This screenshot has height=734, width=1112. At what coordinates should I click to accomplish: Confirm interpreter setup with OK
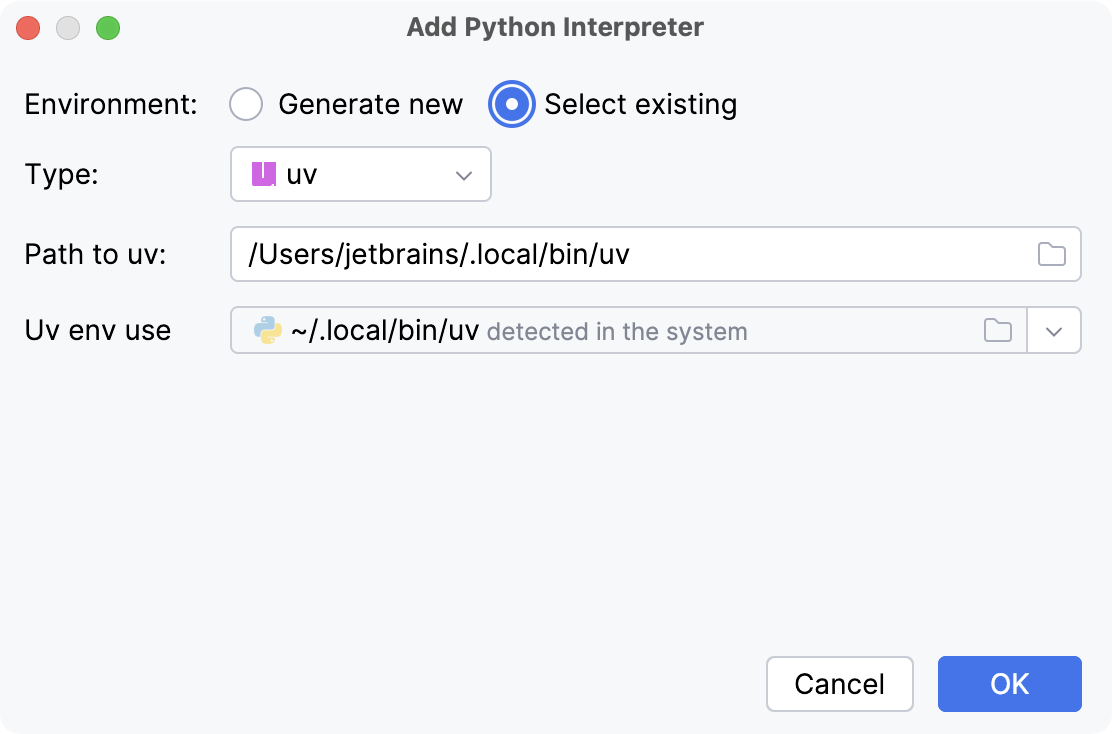(x=1009, y=684)
